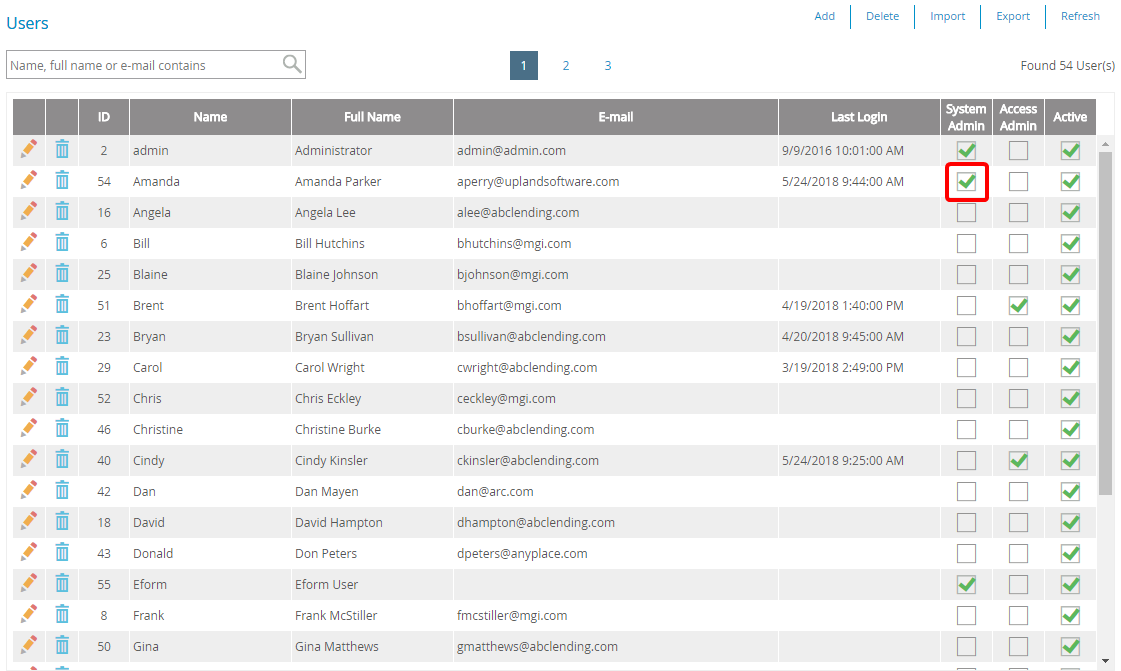This screenshot has width=1121, height=671.
Task: Enable Access Admin for Amanda
Action: pos(1018,182)
